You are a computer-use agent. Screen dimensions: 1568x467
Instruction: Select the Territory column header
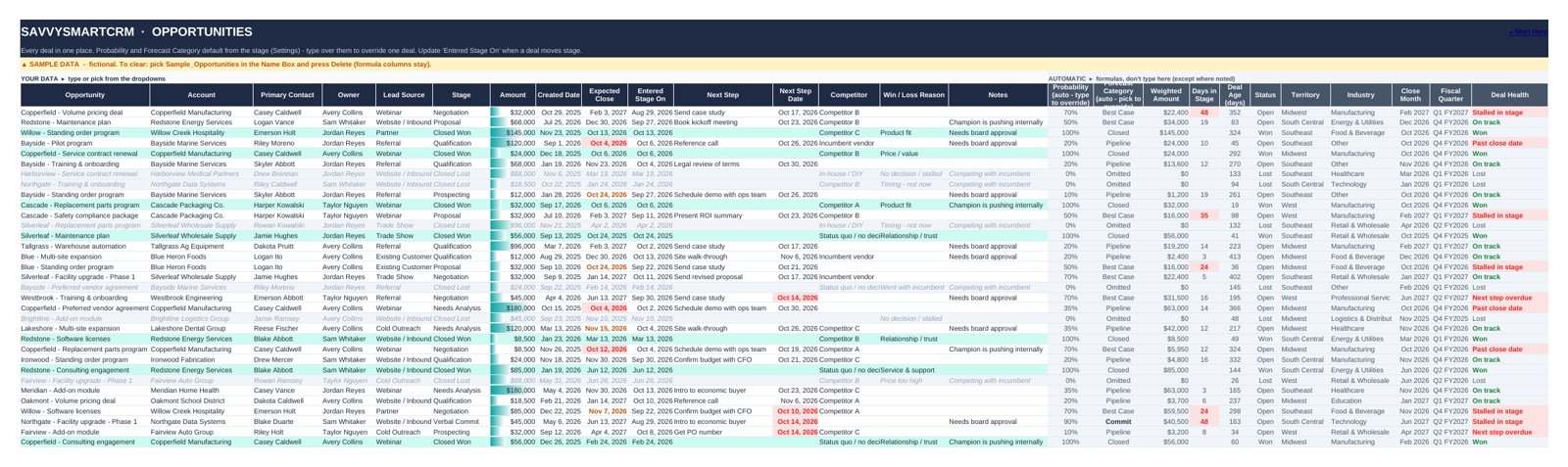[1305, 95]
